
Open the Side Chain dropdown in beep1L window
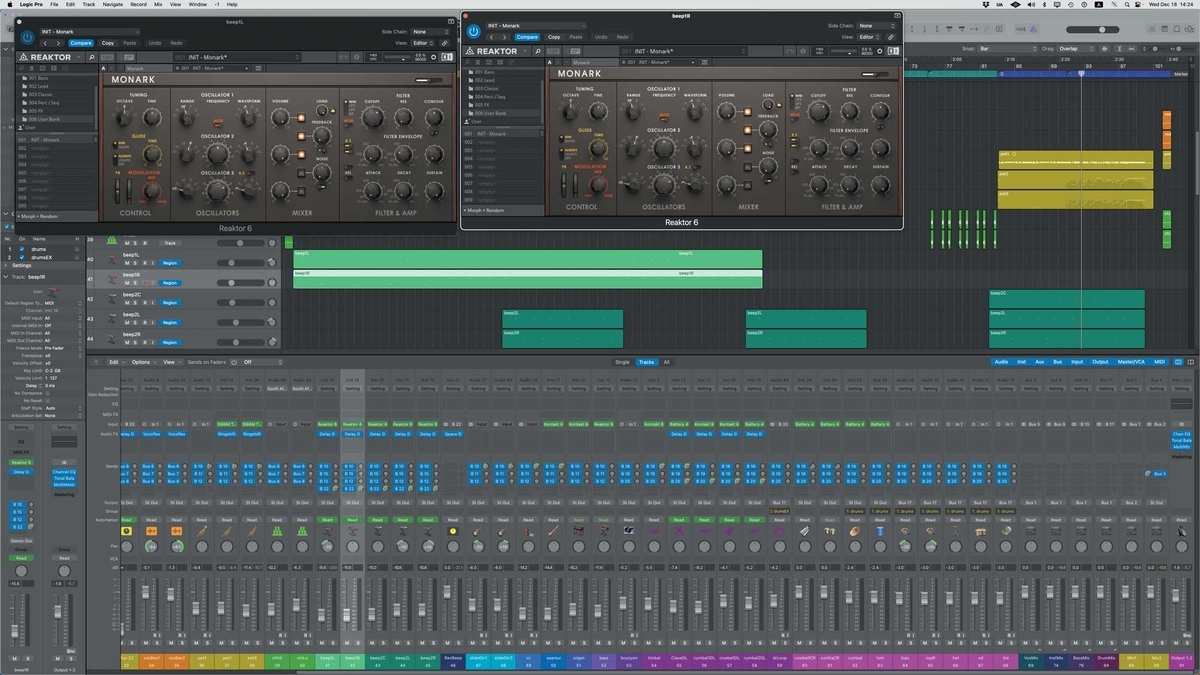point(431,32)
